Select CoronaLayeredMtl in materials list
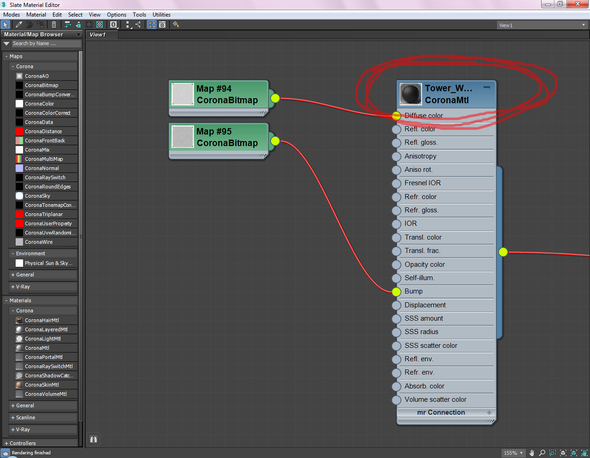The image size is (590, 458). [x=46, y=329]
